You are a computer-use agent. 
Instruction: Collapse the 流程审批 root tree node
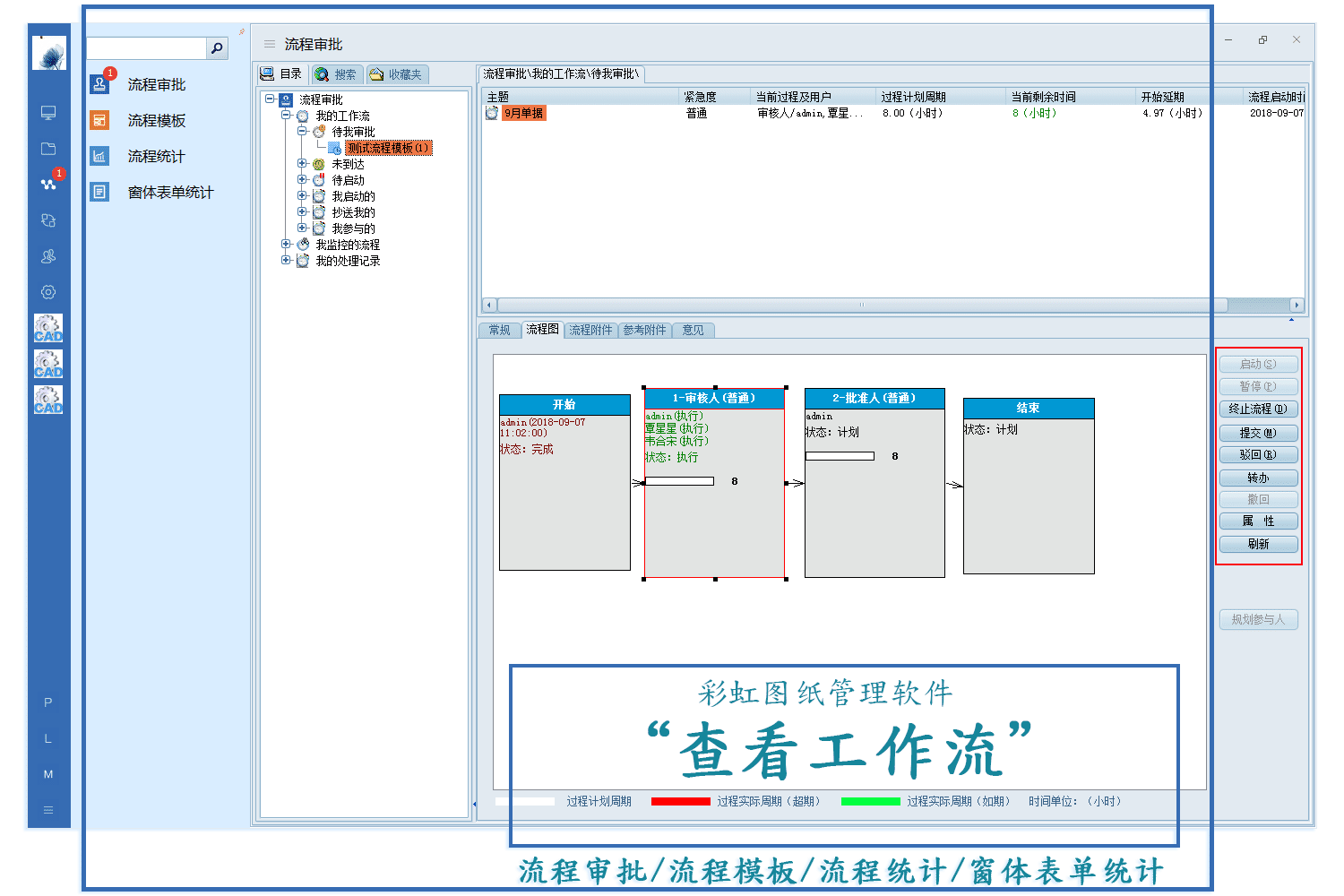[x=270, y=99]
